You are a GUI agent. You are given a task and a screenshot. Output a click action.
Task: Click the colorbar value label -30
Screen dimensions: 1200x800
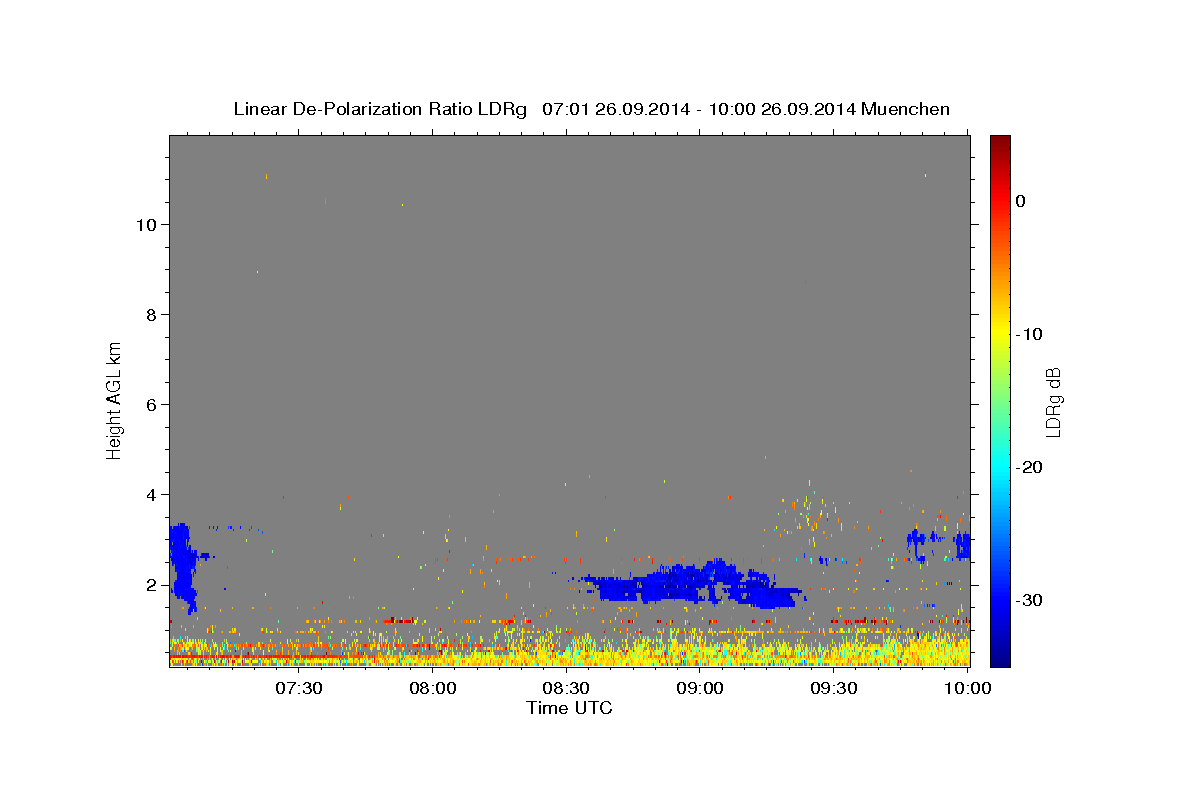[x=1030, y=600]
